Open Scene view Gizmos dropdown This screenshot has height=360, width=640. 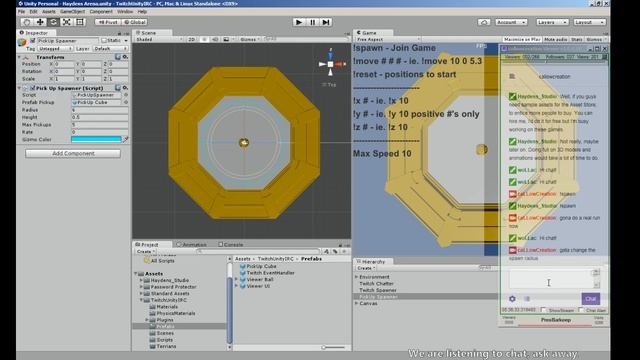point(250,40)
